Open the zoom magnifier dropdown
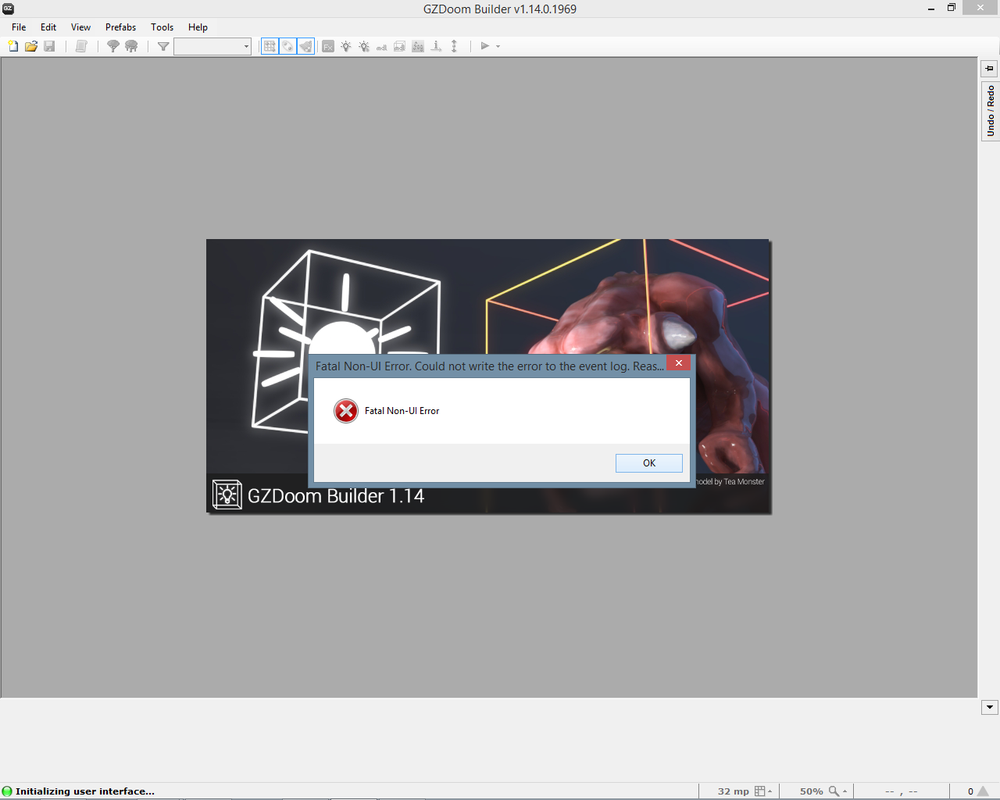Image resolution: width=1000 pixels, height=800 pixels. 837,791
